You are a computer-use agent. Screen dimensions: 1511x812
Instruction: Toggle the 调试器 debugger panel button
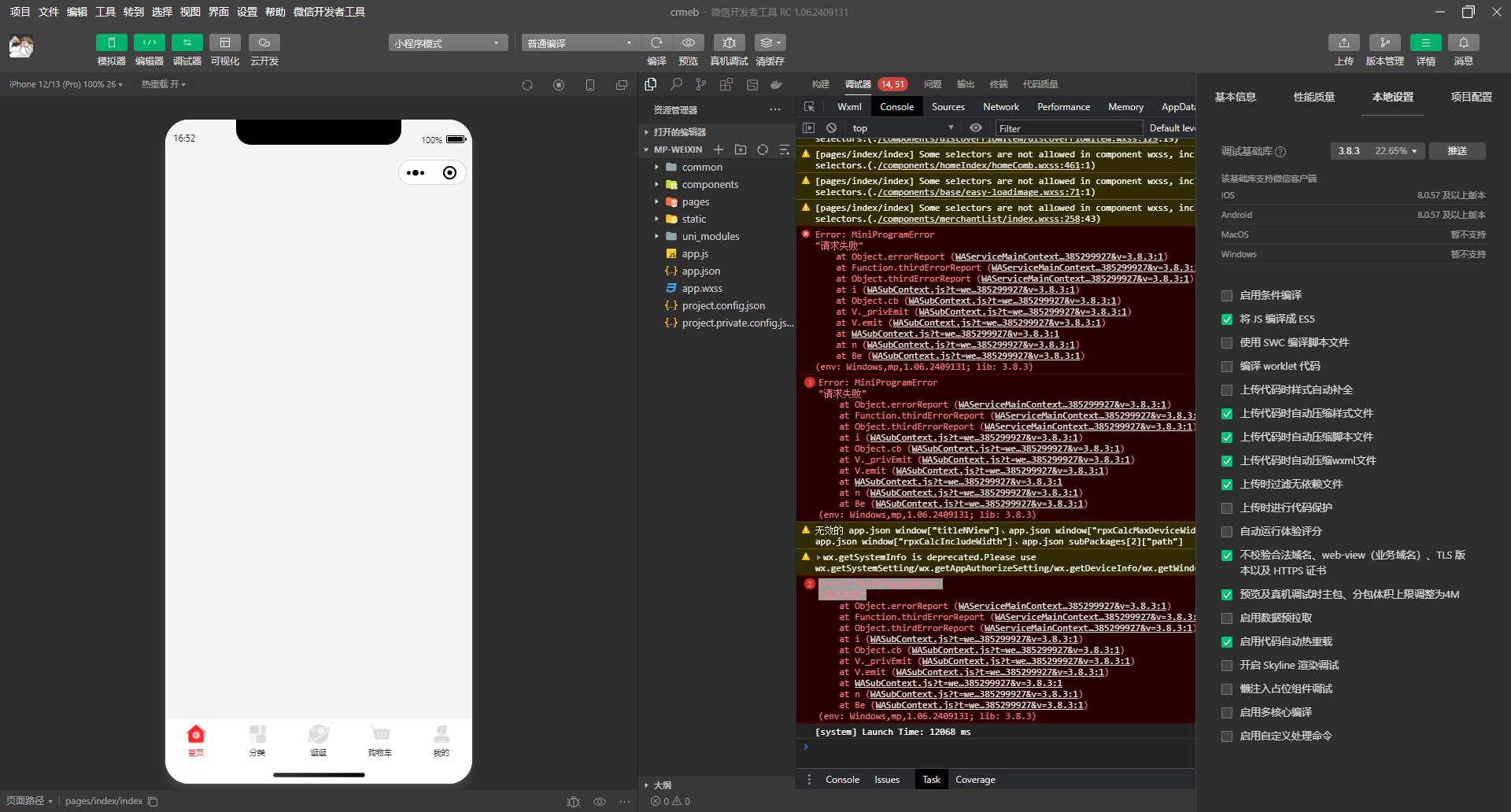click(187, 42)
